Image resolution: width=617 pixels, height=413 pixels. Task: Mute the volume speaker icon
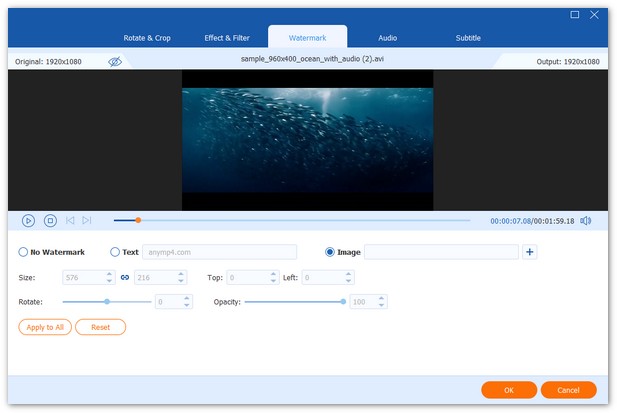[586, 220]
